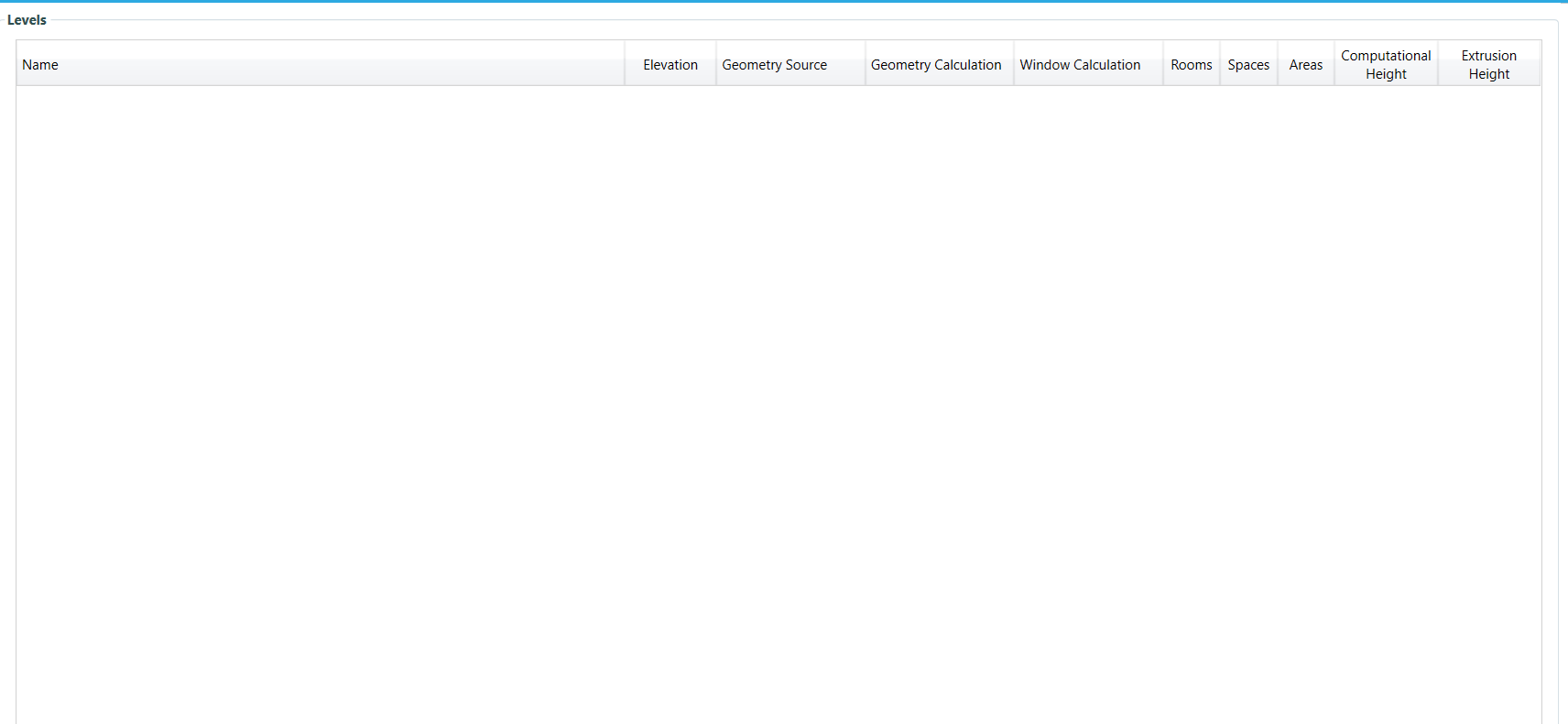Sort levels by Name column header
The height and width of the screenshot is (724, 1568).
[321, 64]
